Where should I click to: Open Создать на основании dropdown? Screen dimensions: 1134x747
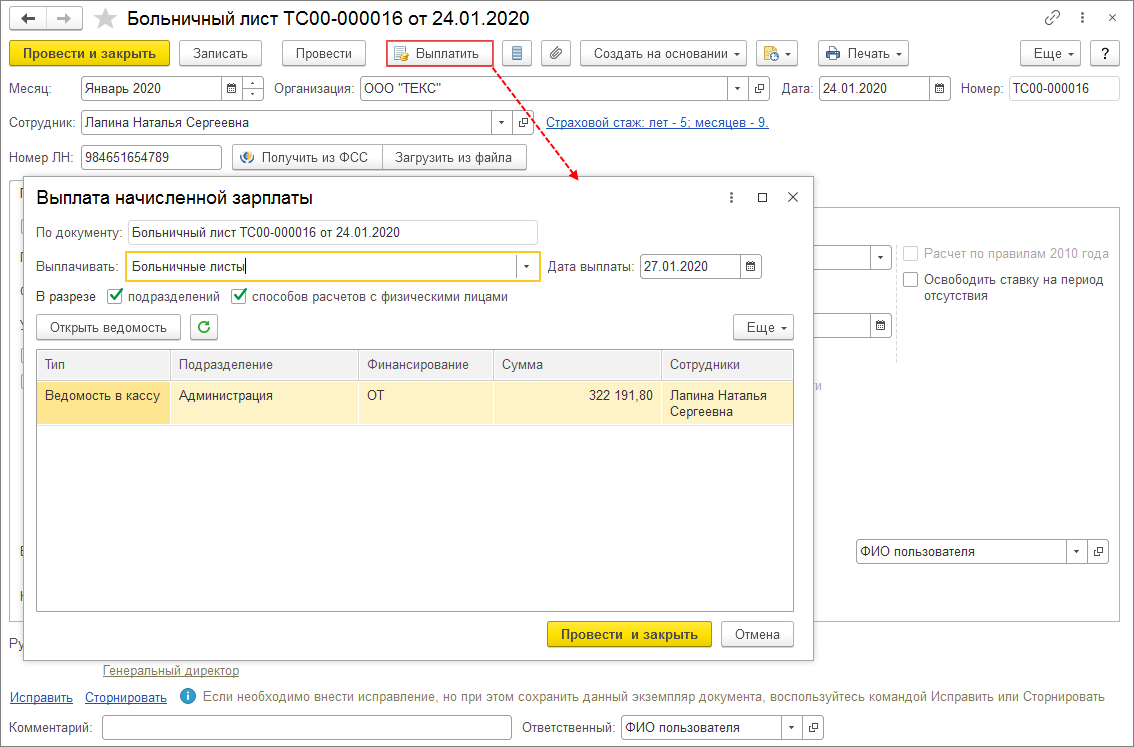(663, 54)
